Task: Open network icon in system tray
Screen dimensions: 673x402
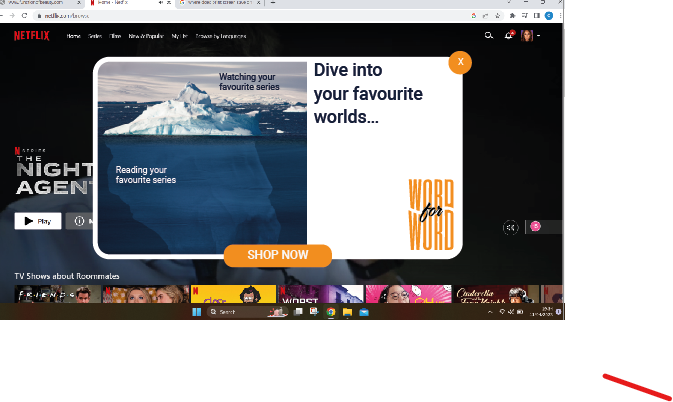Action: 502,312
